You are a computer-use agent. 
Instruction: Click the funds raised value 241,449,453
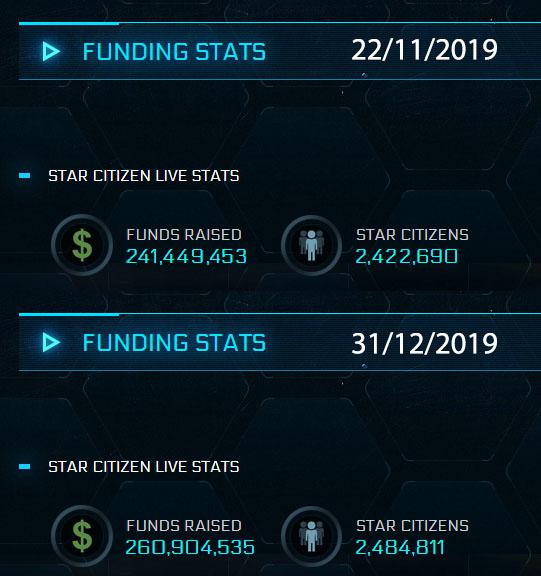[x=186, y=256]
